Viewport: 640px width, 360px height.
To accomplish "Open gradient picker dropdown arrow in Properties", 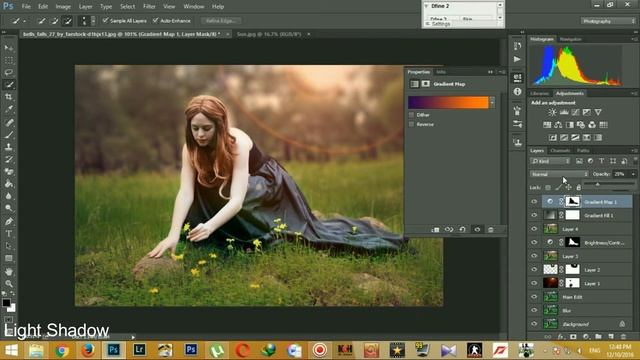I will 492,102.
